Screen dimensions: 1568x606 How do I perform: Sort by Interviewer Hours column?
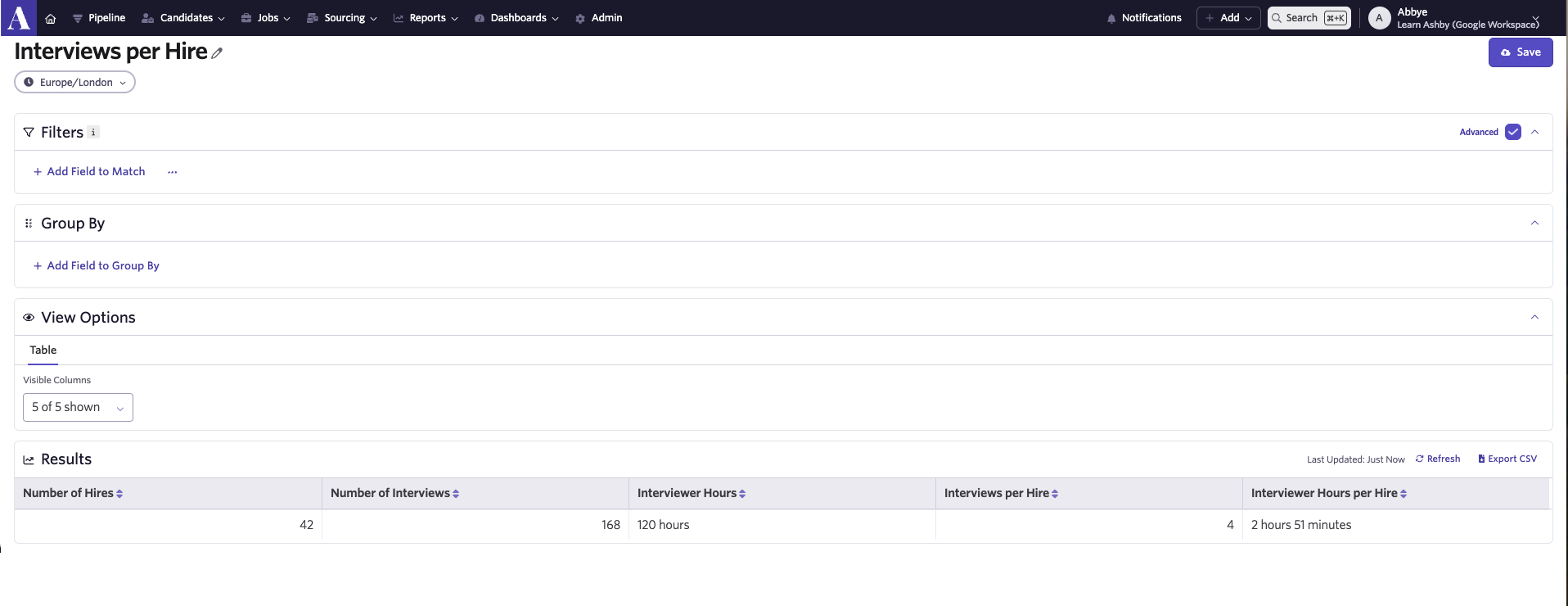[x=742, y=494]
